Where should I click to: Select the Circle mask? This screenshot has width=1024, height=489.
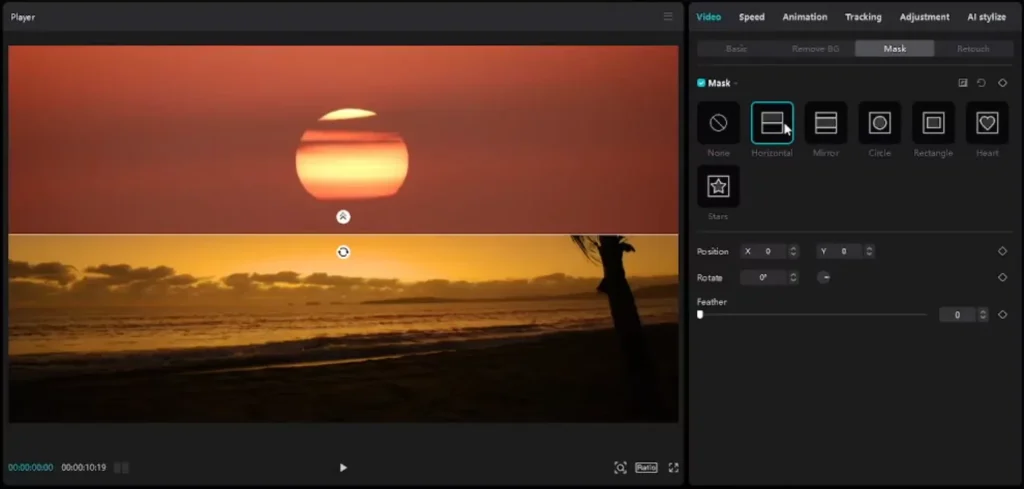coord(880,123)
